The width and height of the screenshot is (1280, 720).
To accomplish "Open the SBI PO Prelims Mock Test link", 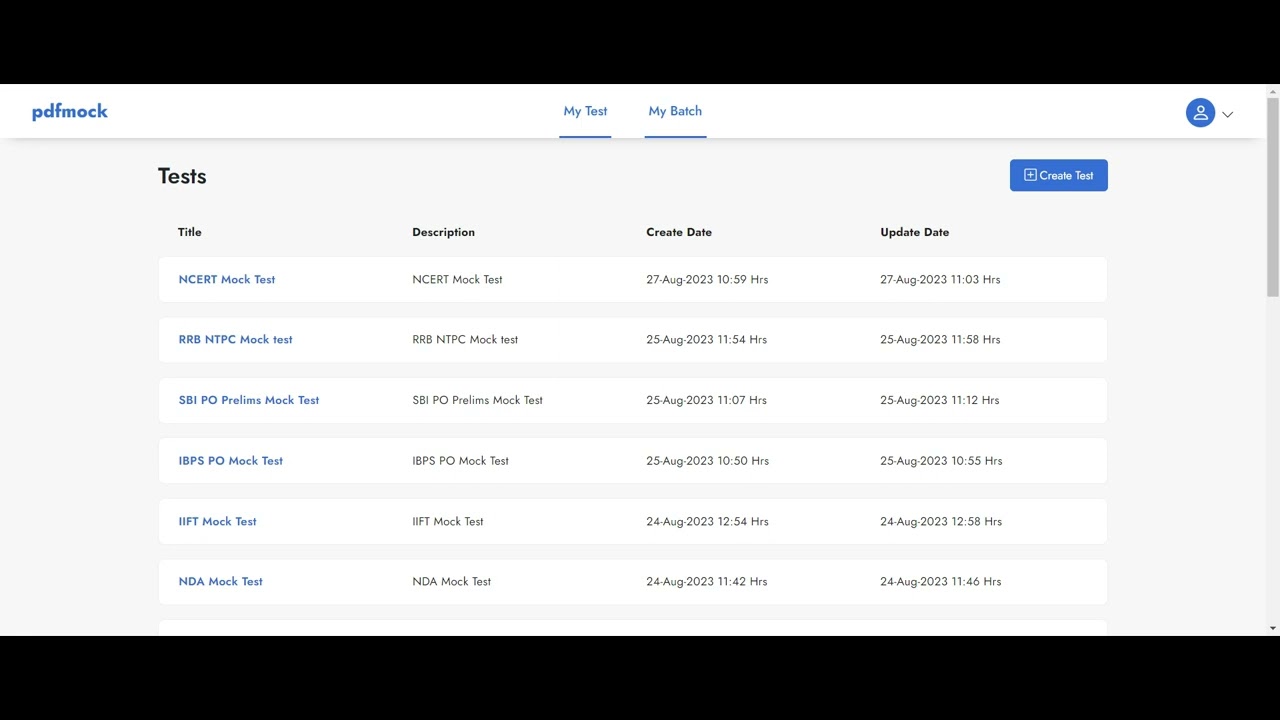I will coord(249,400).
